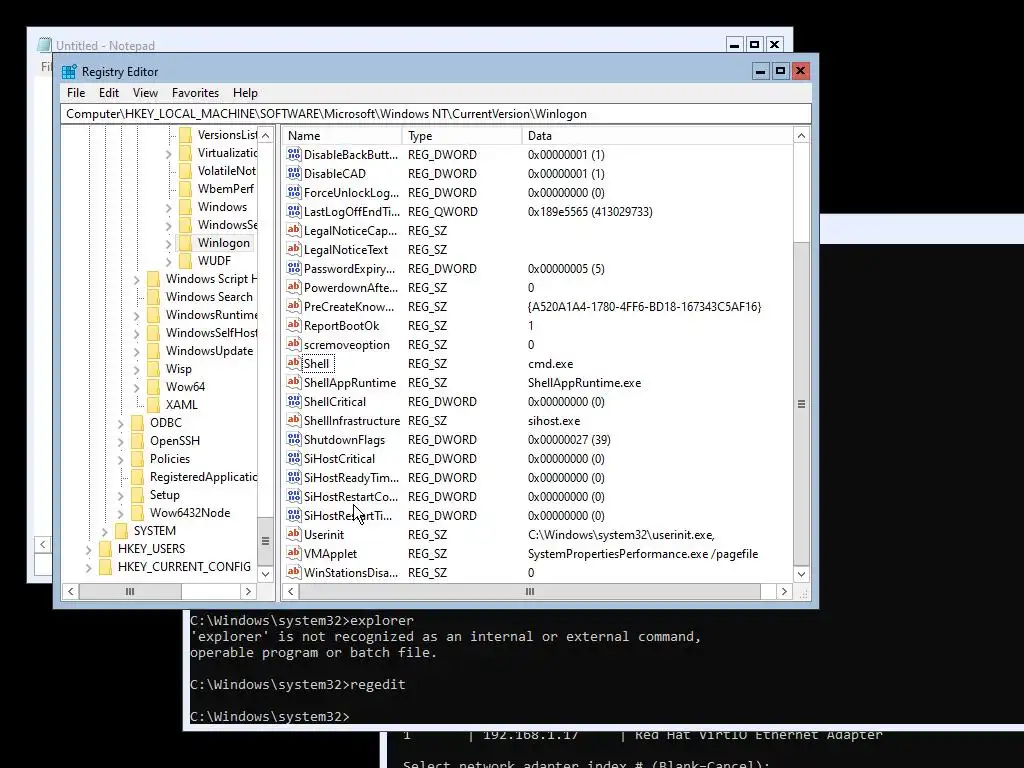The width and height of the screenshot is (1024, 768).
Task: Select the Userinit string icon
Action: [294, 534]
